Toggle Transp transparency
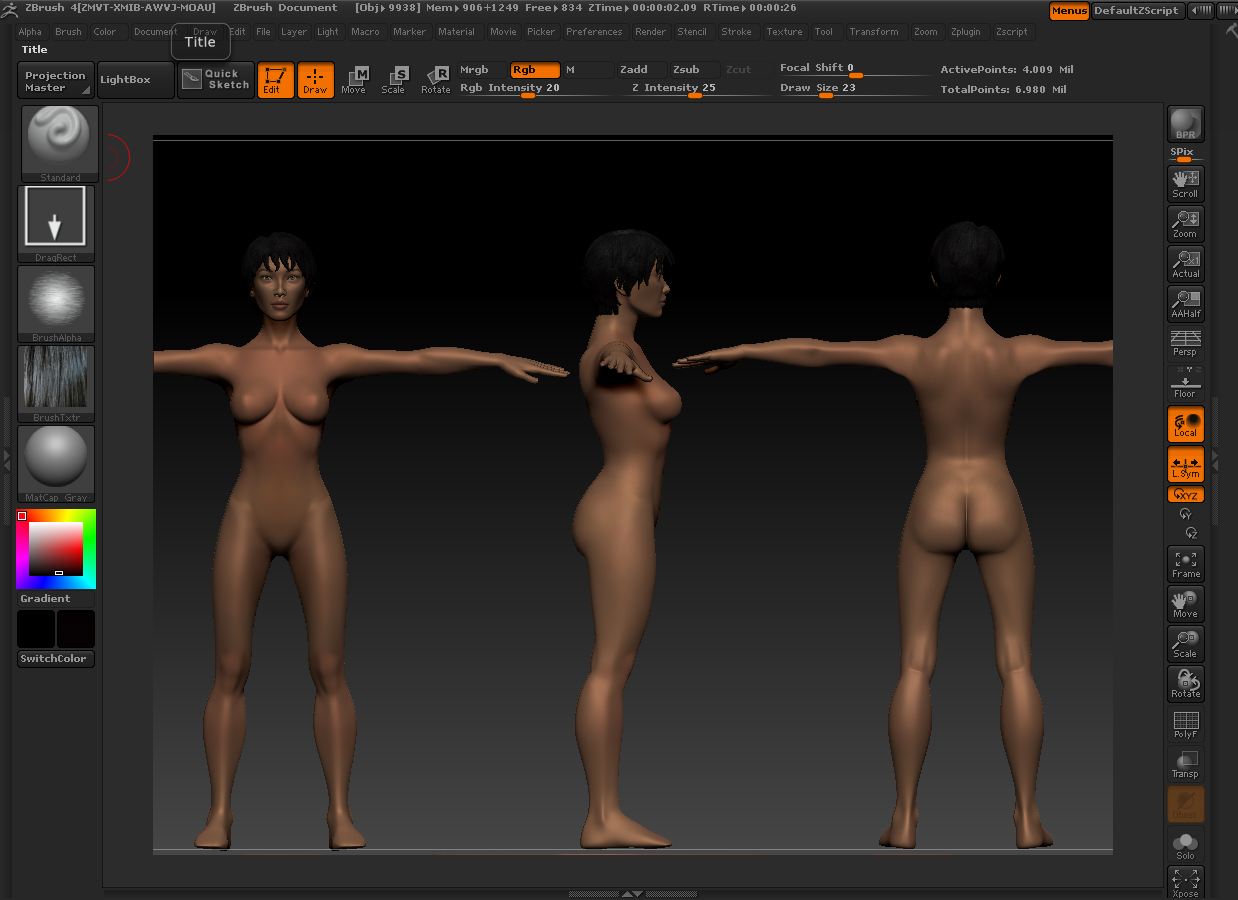This screenshot has width=1238, height=900. pos(1185,764)
